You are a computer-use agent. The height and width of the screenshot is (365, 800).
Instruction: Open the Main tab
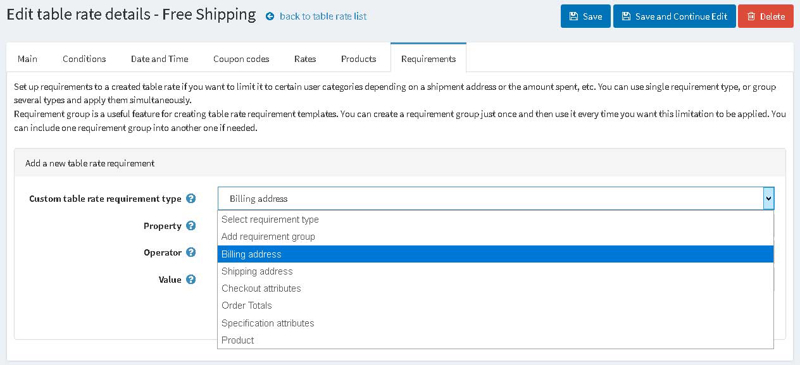(28, 59)
